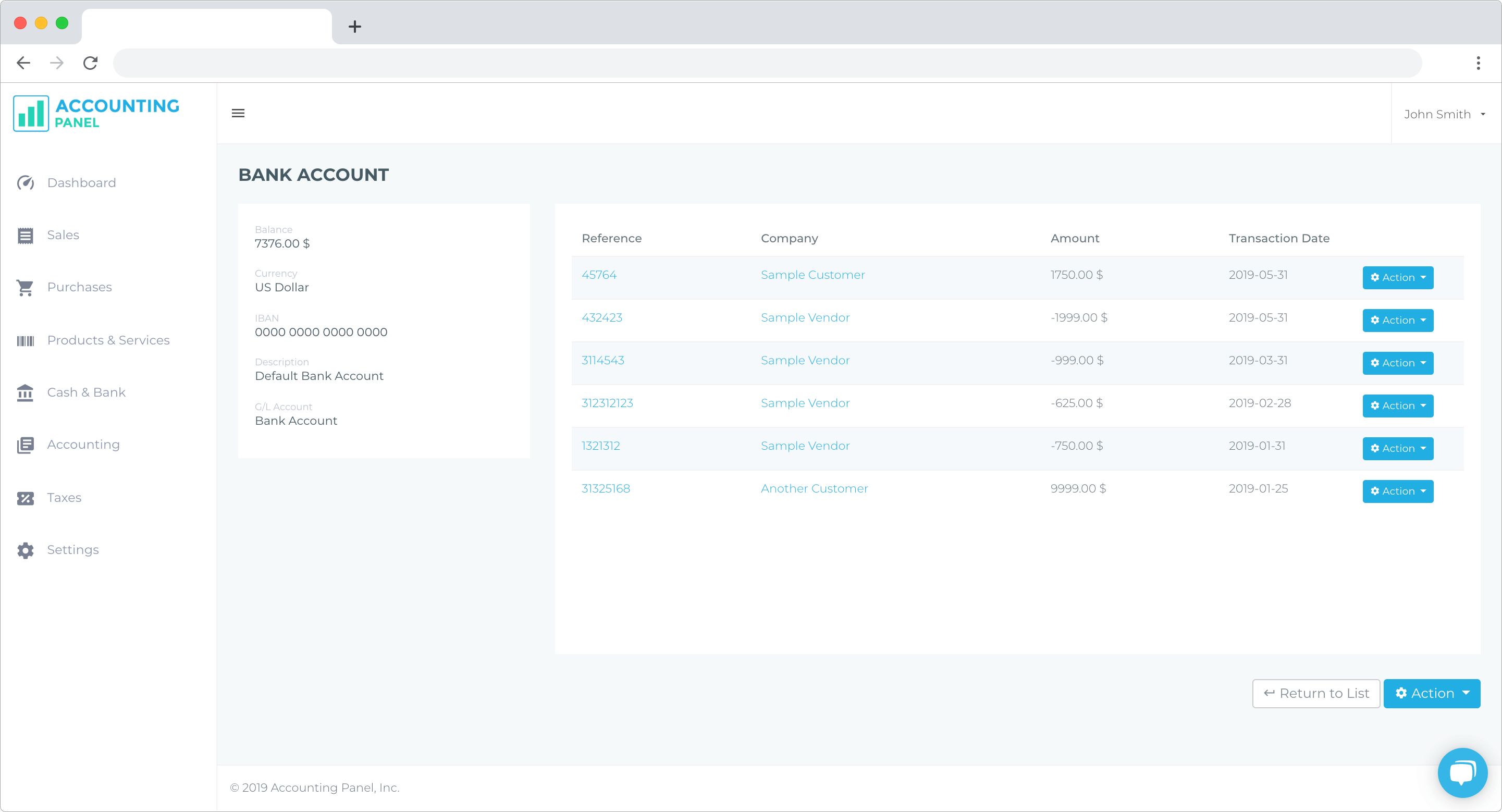The width and height of the screenshot is (1502, 812).
Task: Open Action dropdown for reference 31325168
Action: 1398,491
